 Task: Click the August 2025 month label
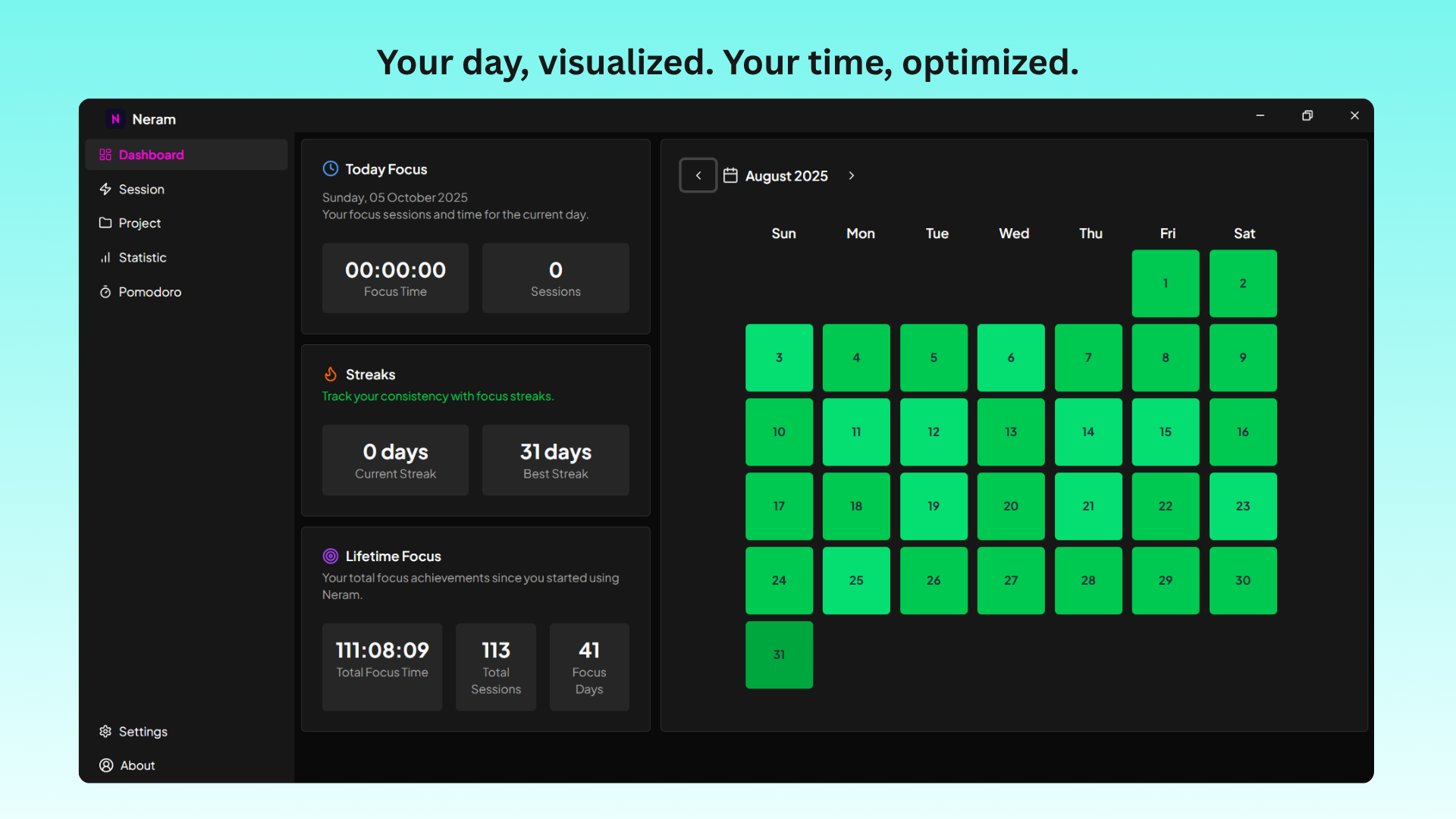click(786, 176)
